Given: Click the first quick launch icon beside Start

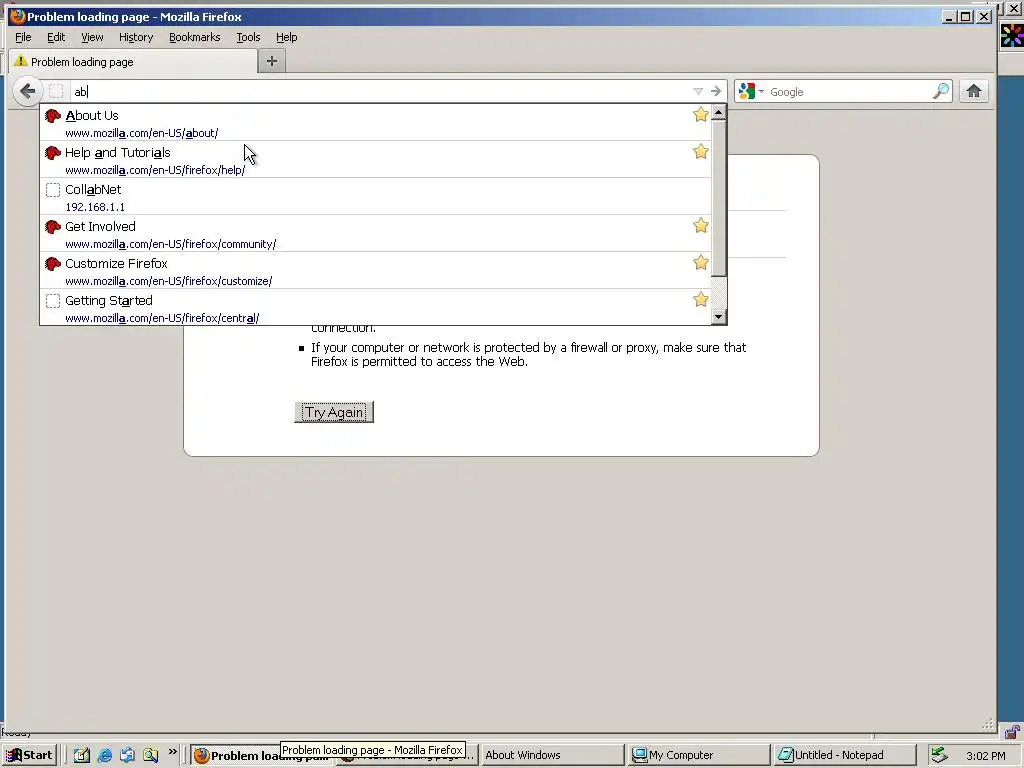Looking at the screenshot, I should (82, 756).
